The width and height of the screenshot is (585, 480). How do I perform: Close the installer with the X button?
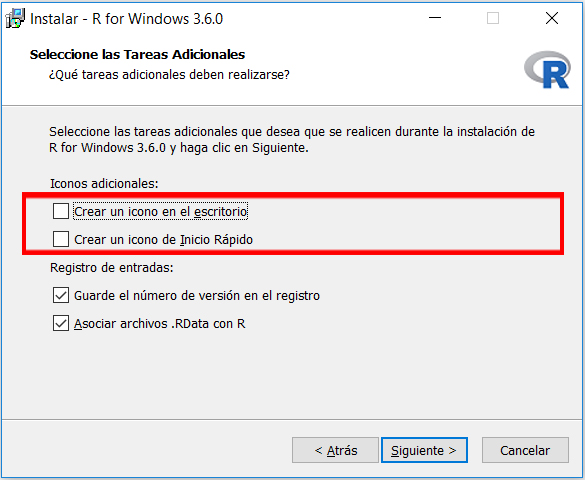(552, 18)
